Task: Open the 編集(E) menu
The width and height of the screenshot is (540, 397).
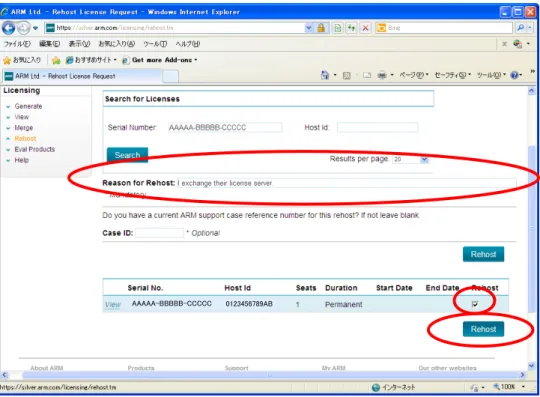Action: click(50, 44)
